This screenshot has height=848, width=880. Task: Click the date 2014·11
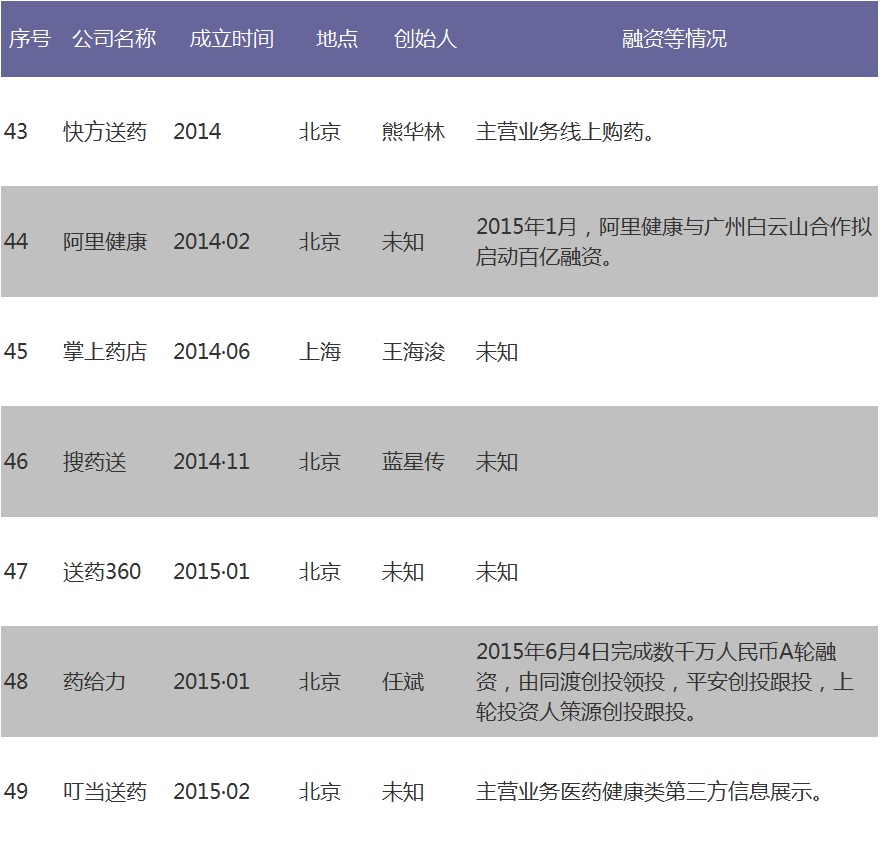(x=212, y=462)
